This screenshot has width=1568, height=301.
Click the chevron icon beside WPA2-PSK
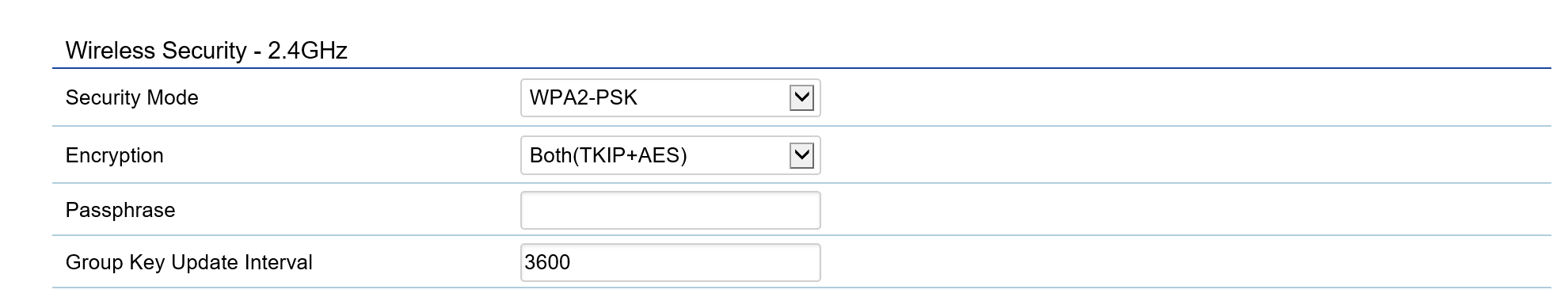801,98
